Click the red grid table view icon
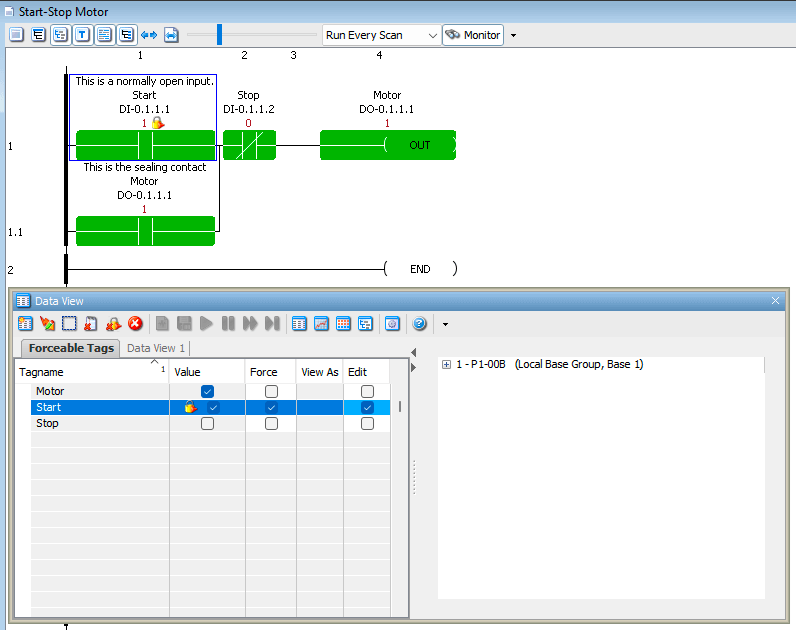796x630 pixels. [x=343, y=324]
